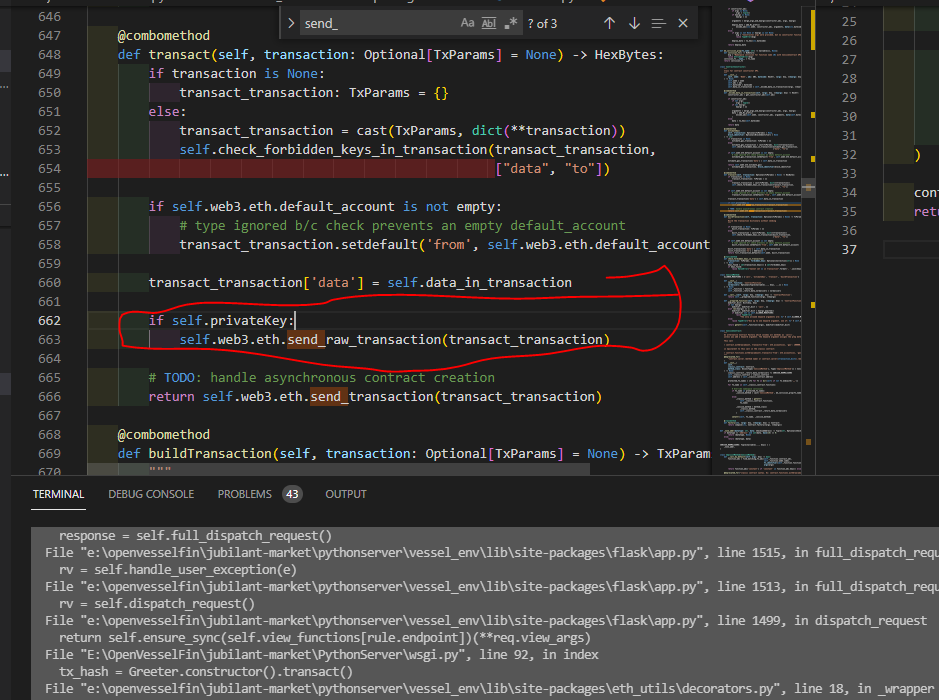Click the '# type ignored b/c check' comment
Screen dimensions: 939x700
[x=272, y=226]
